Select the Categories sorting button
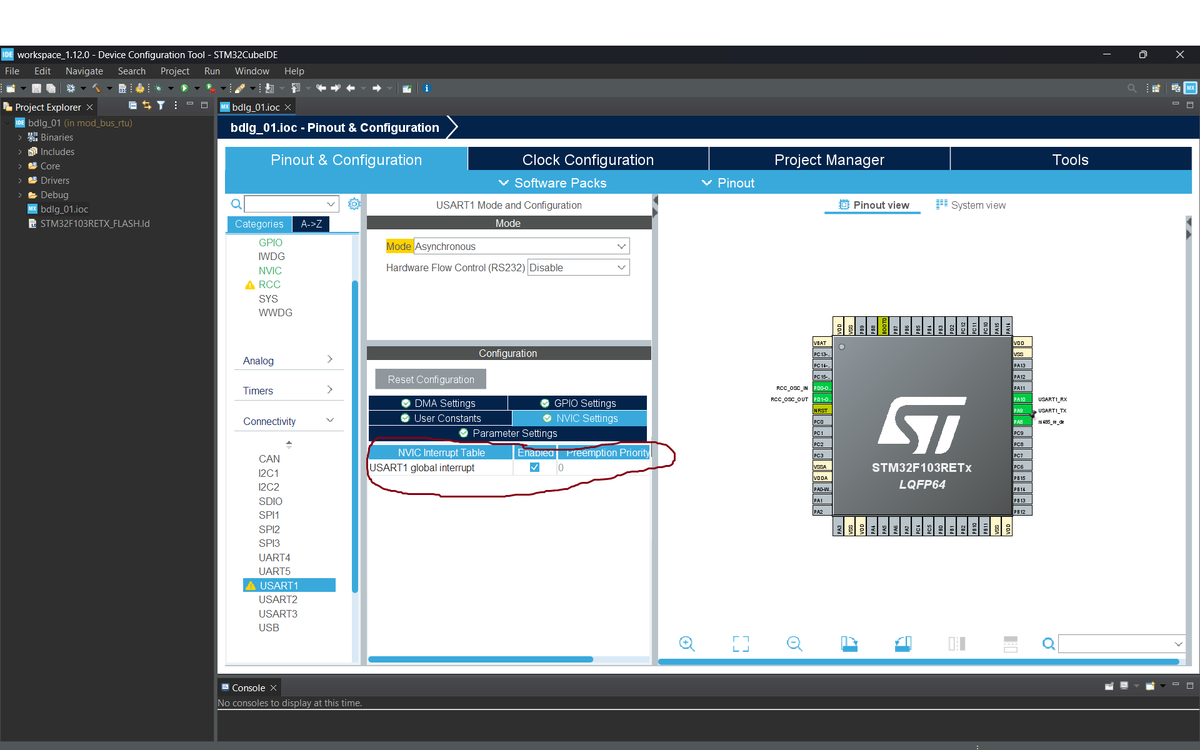Screen dimensions: 1200x750 click(259, 224)
